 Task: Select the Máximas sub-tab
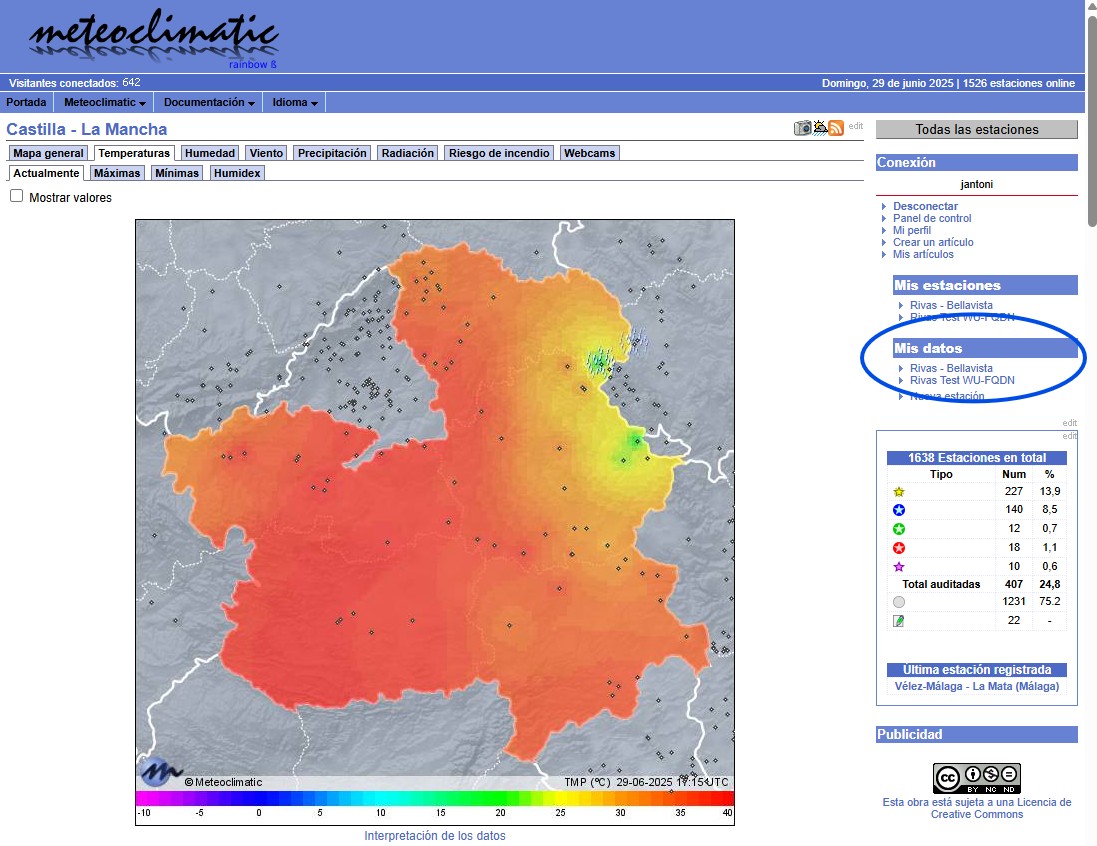pyautogui.click(x=117, y=173)
